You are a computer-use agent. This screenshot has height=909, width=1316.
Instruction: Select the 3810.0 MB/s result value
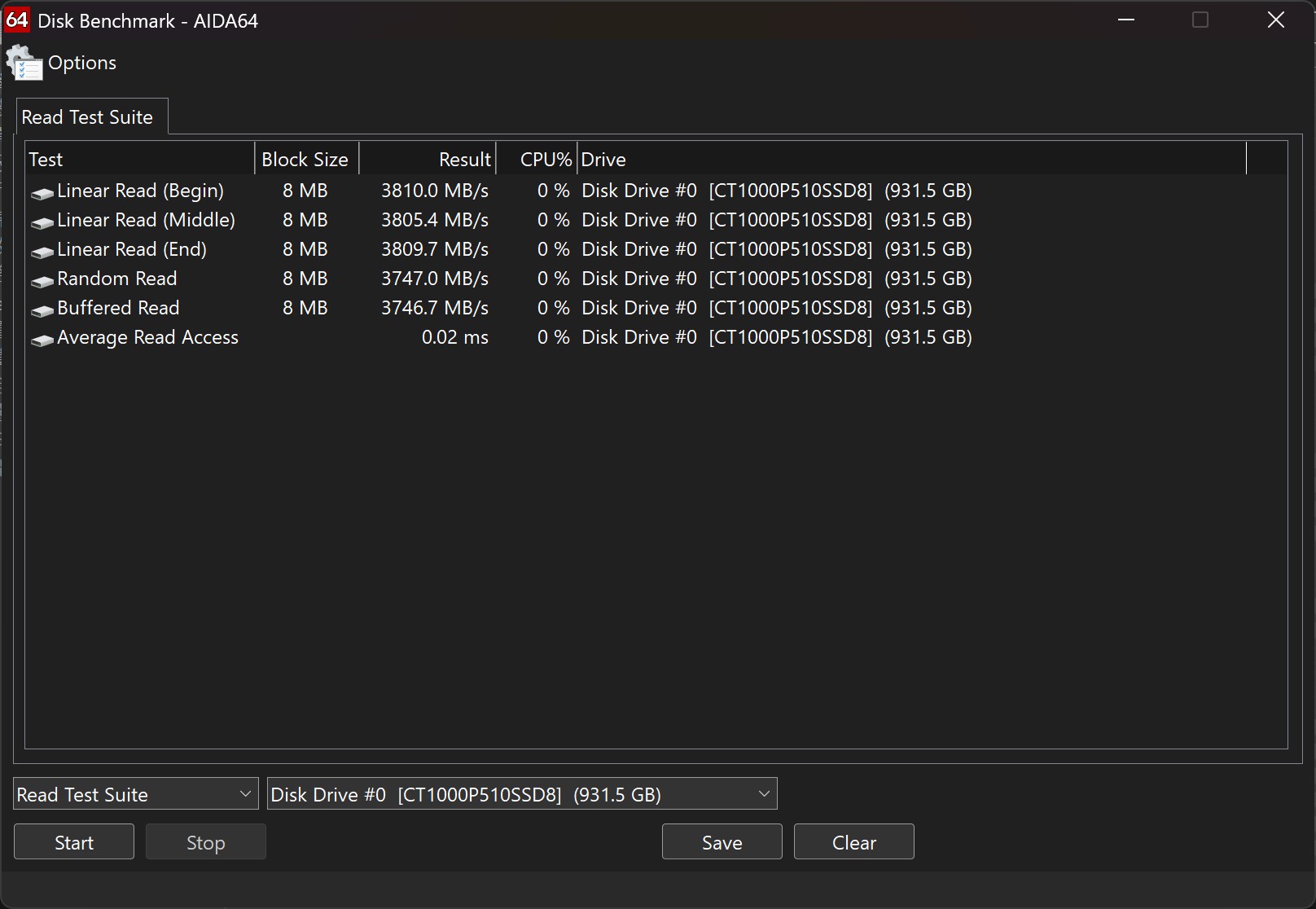point(435,191)
